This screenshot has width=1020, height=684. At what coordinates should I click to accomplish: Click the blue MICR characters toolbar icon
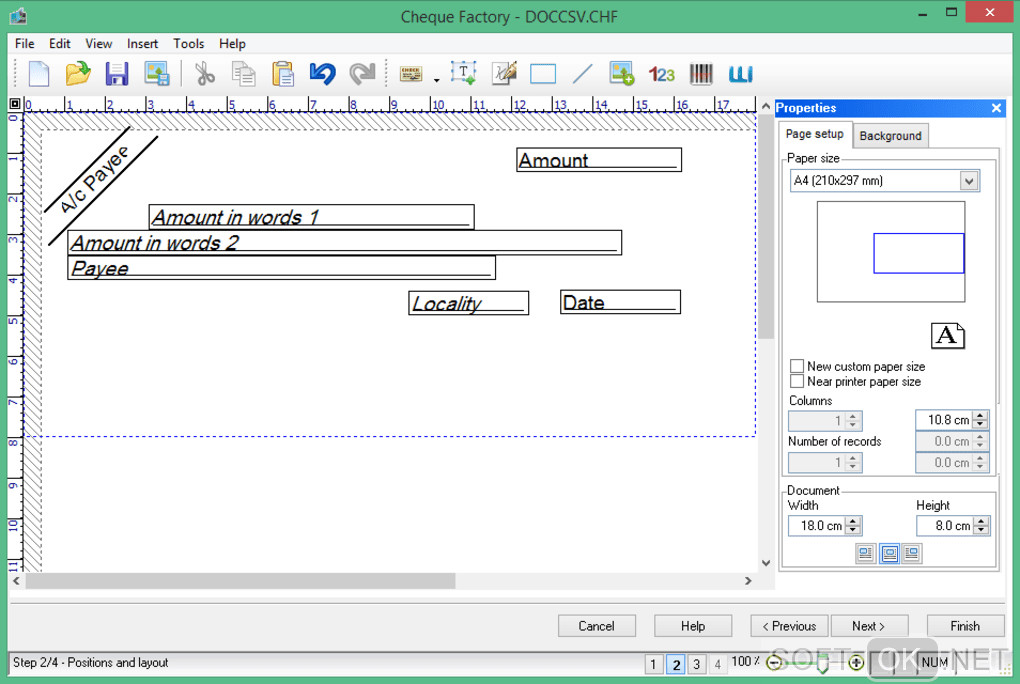pyautogui.click(x=740, y=74)
